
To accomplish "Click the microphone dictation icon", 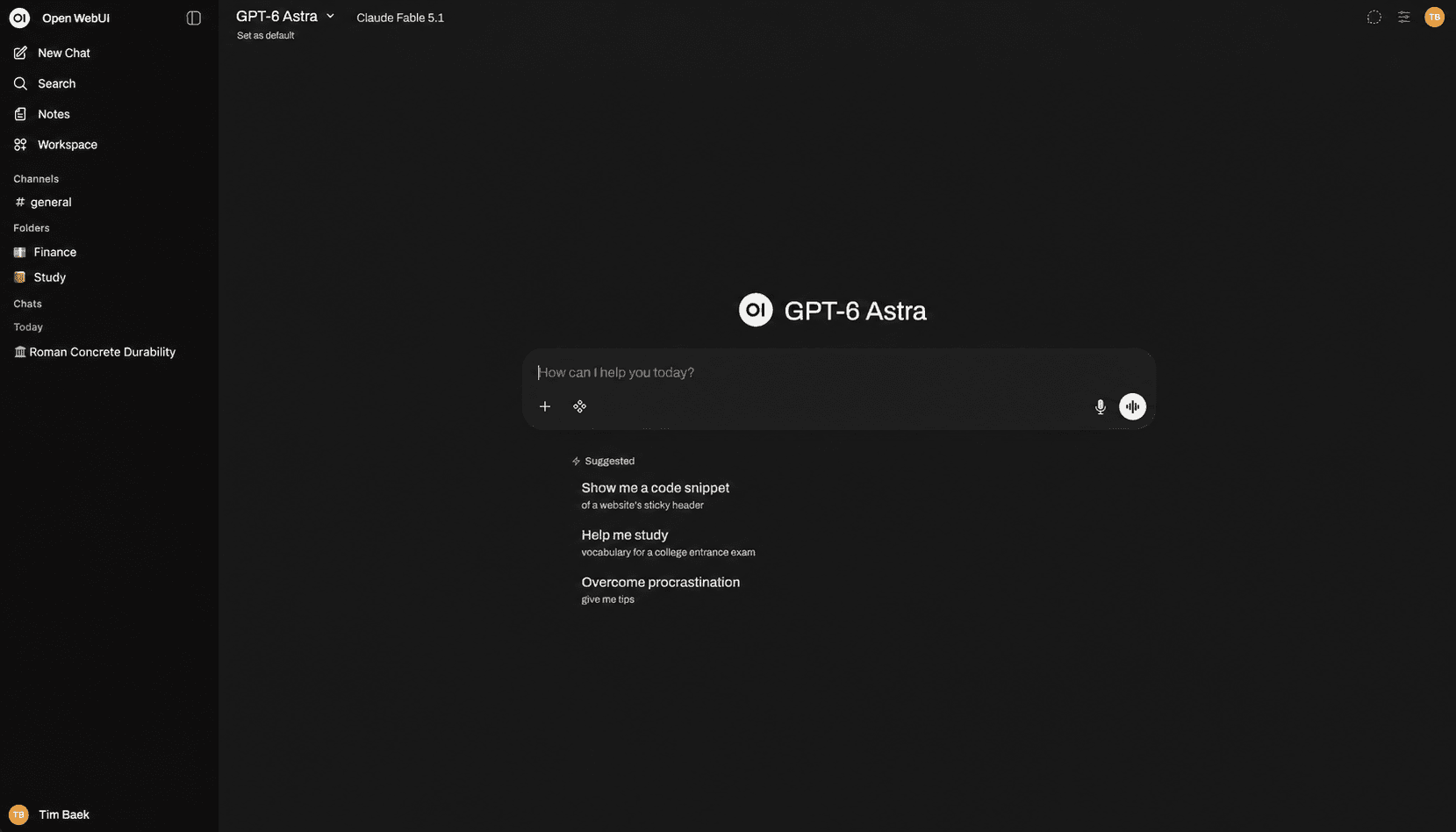I will point(1100,407).
